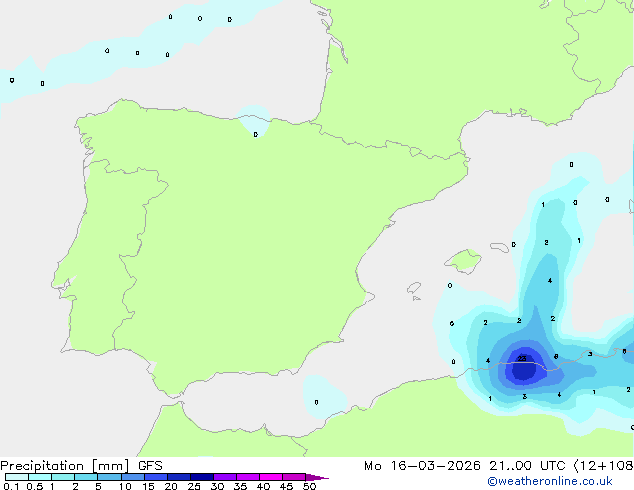Pick the legend swatch between 10 and 15
634x490 pixels.
pyautogui.click(x=132, y=477)
